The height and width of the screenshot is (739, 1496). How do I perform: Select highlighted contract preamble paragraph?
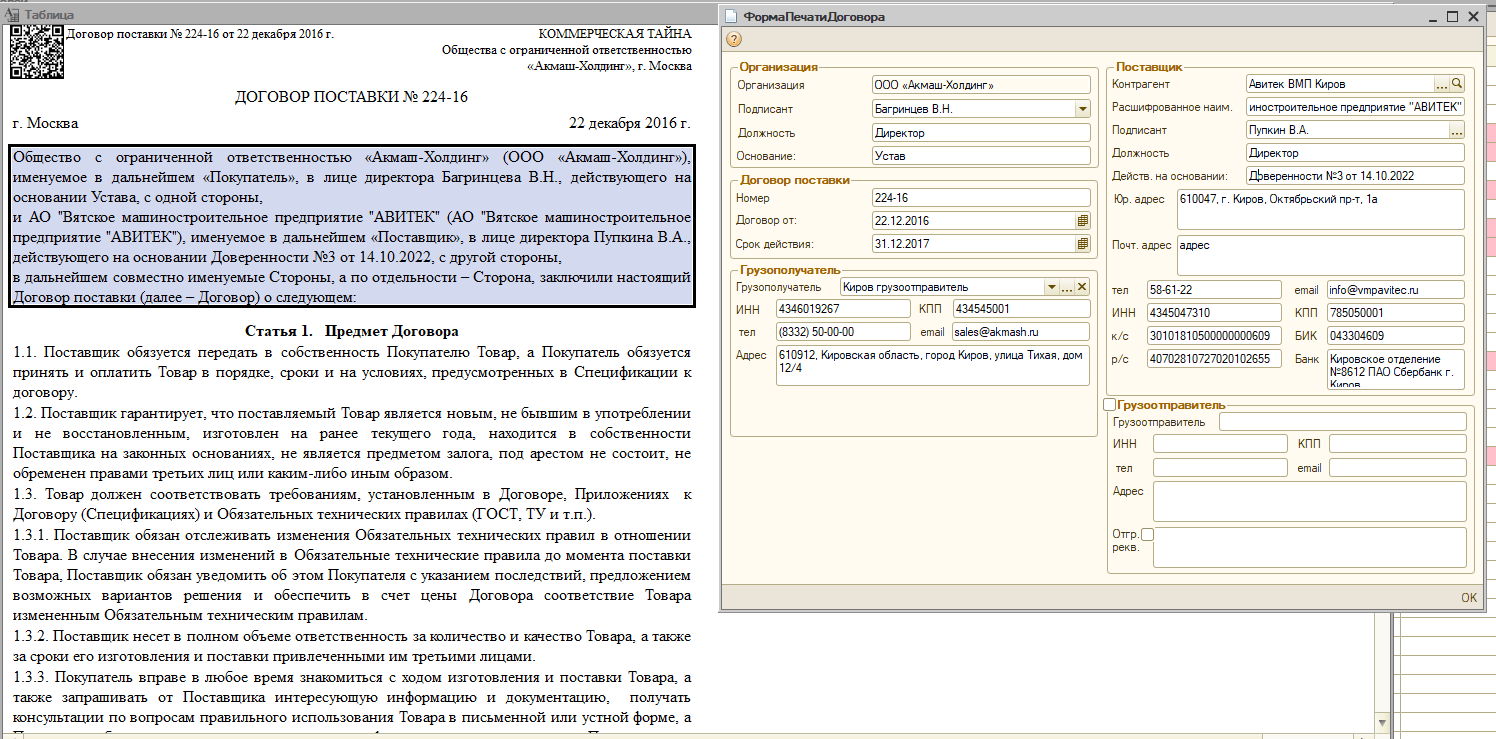(352, 227)
